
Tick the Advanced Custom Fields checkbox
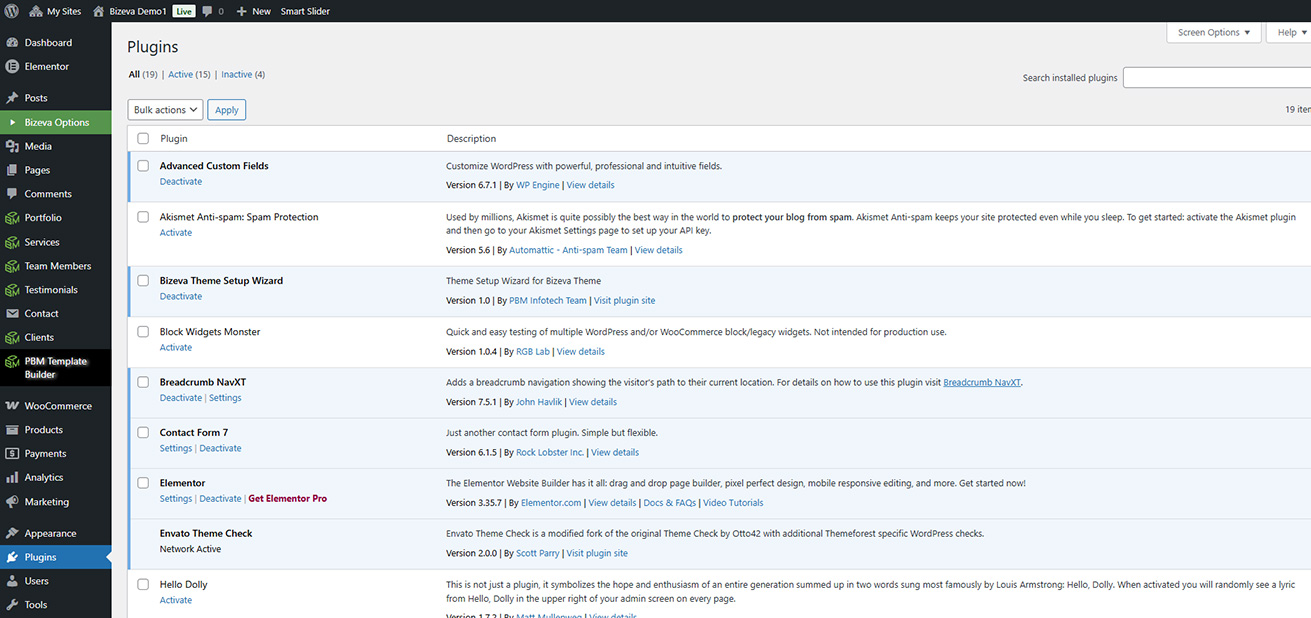[x=143, y=166]
